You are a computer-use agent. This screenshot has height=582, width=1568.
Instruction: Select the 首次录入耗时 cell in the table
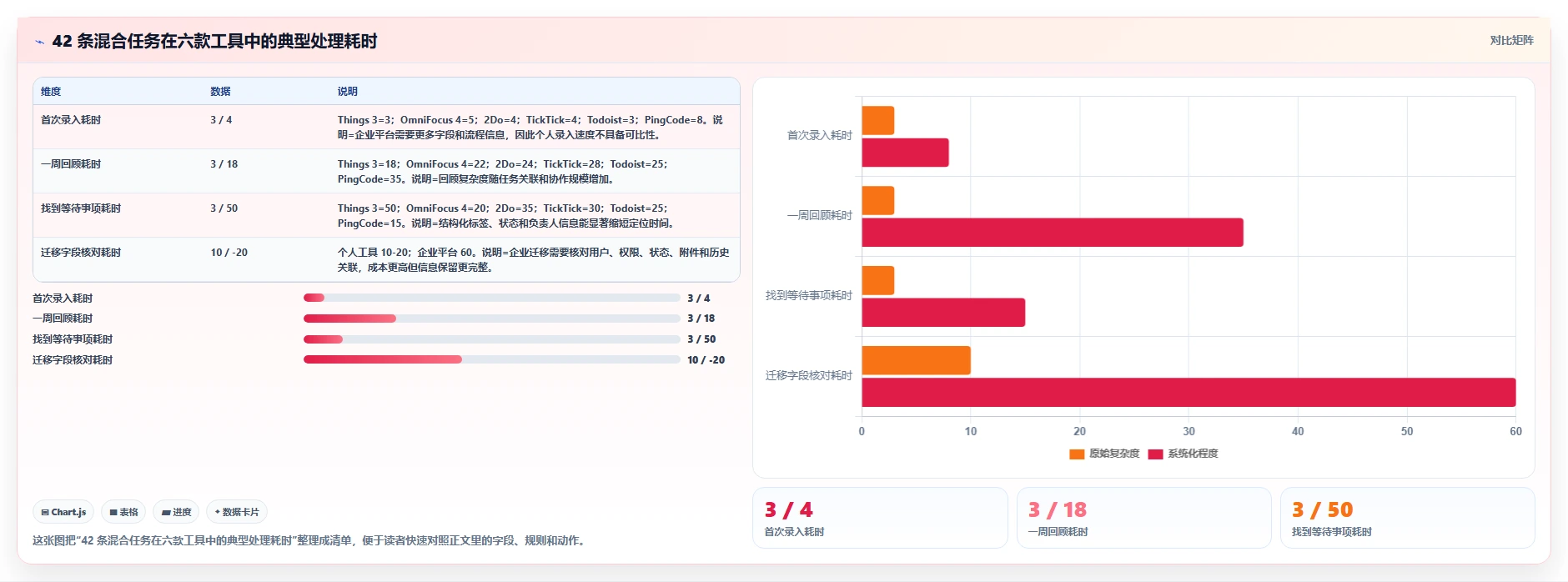point(71,120)
